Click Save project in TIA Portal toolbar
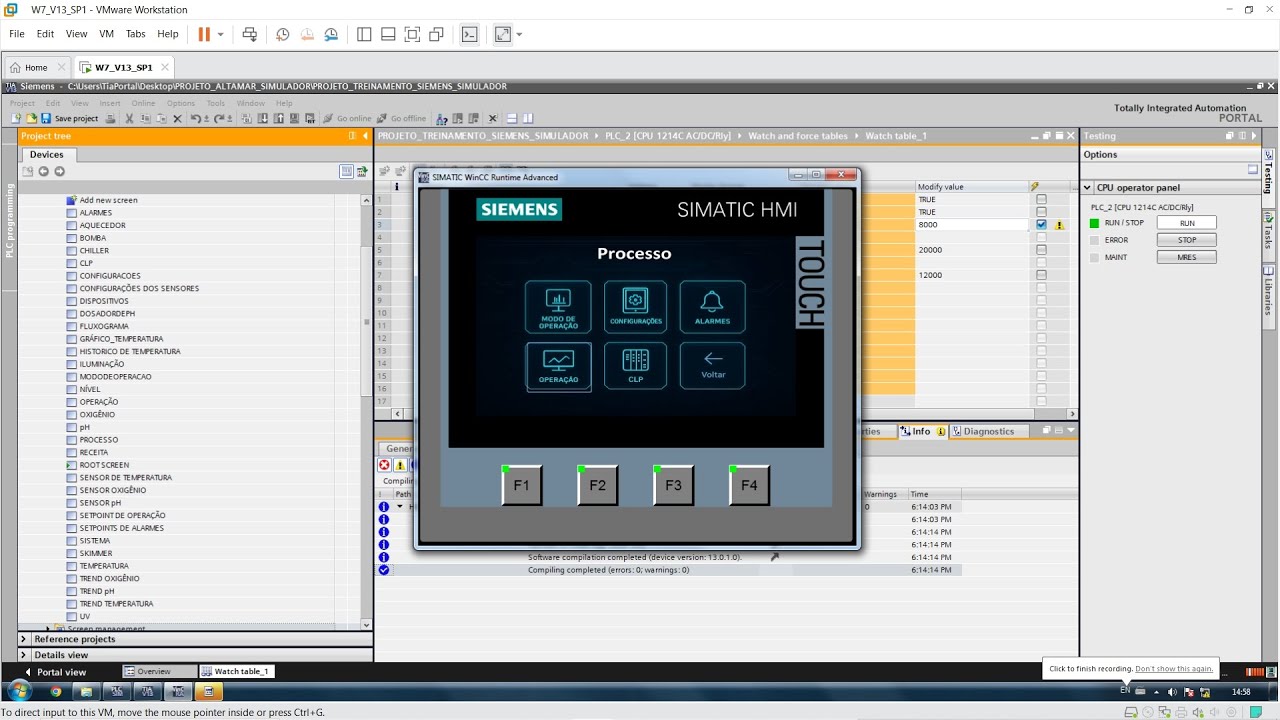The width and height of the screenshot is (1280, 720). pyautogui.click(x=69, y=118)
